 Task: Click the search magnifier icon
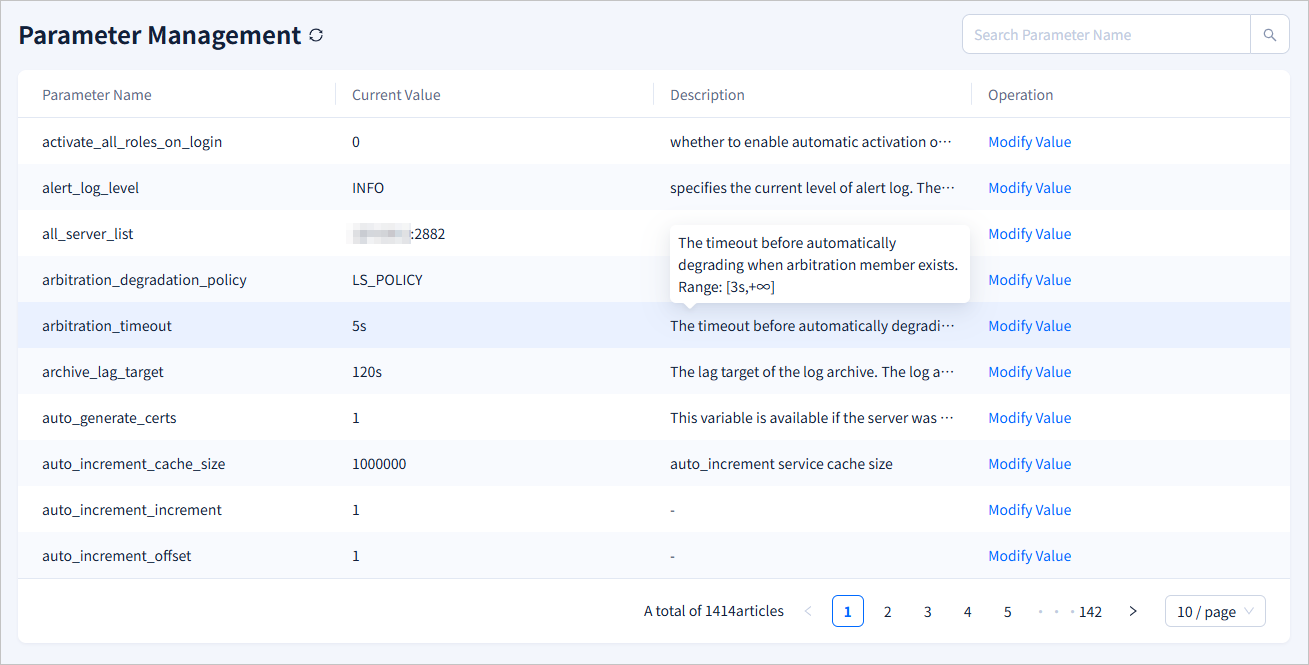coord(1268,34)
